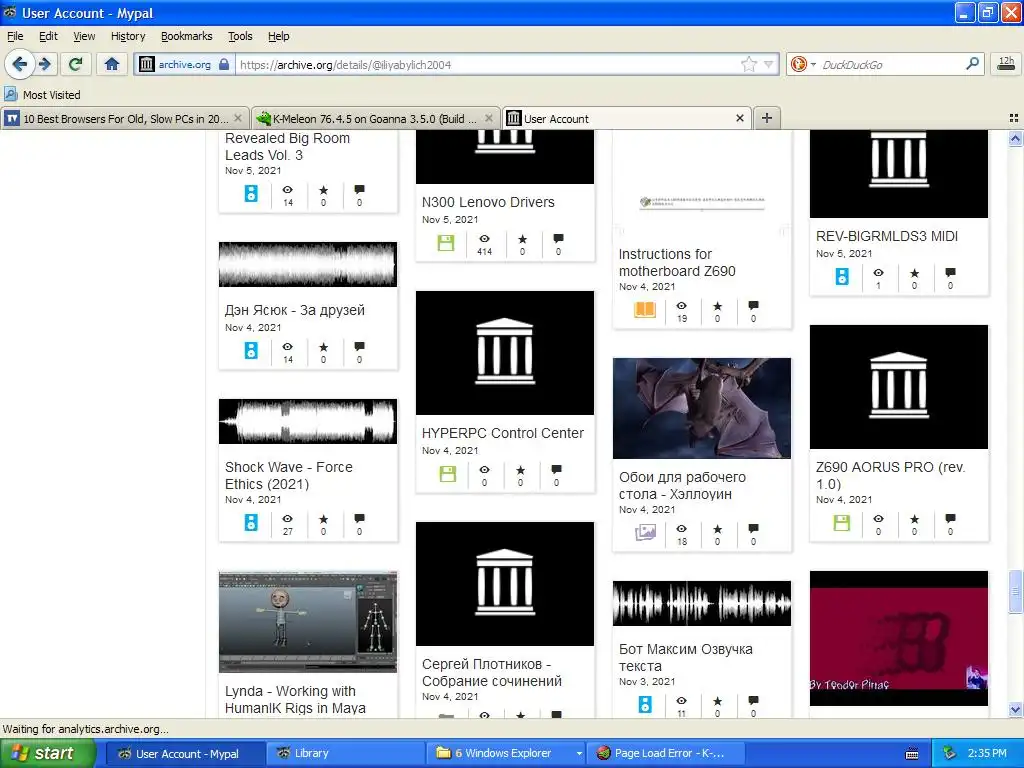The height and width of the screenshot is (768, 1024).
Task: Switch to Library window in taskbar
Action: click(x=345, y=753)
